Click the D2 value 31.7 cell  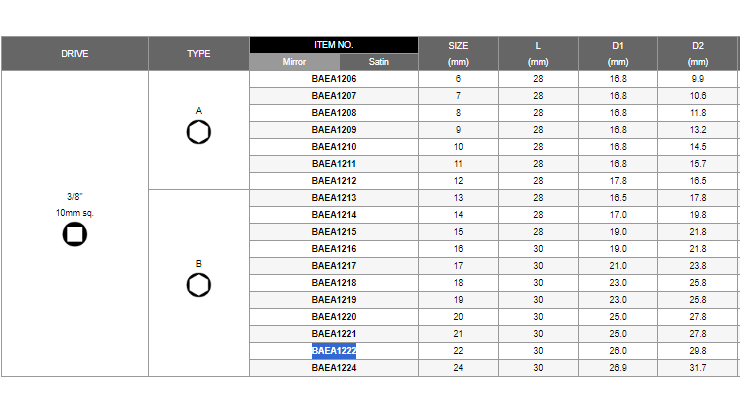(698, 368)
